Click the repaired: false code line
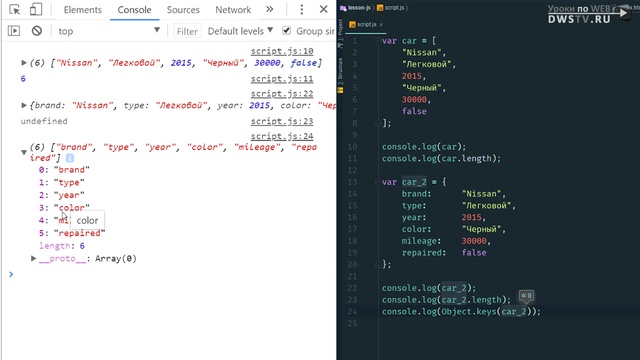The width and height of the screenshot is (640, 360). 444,253
